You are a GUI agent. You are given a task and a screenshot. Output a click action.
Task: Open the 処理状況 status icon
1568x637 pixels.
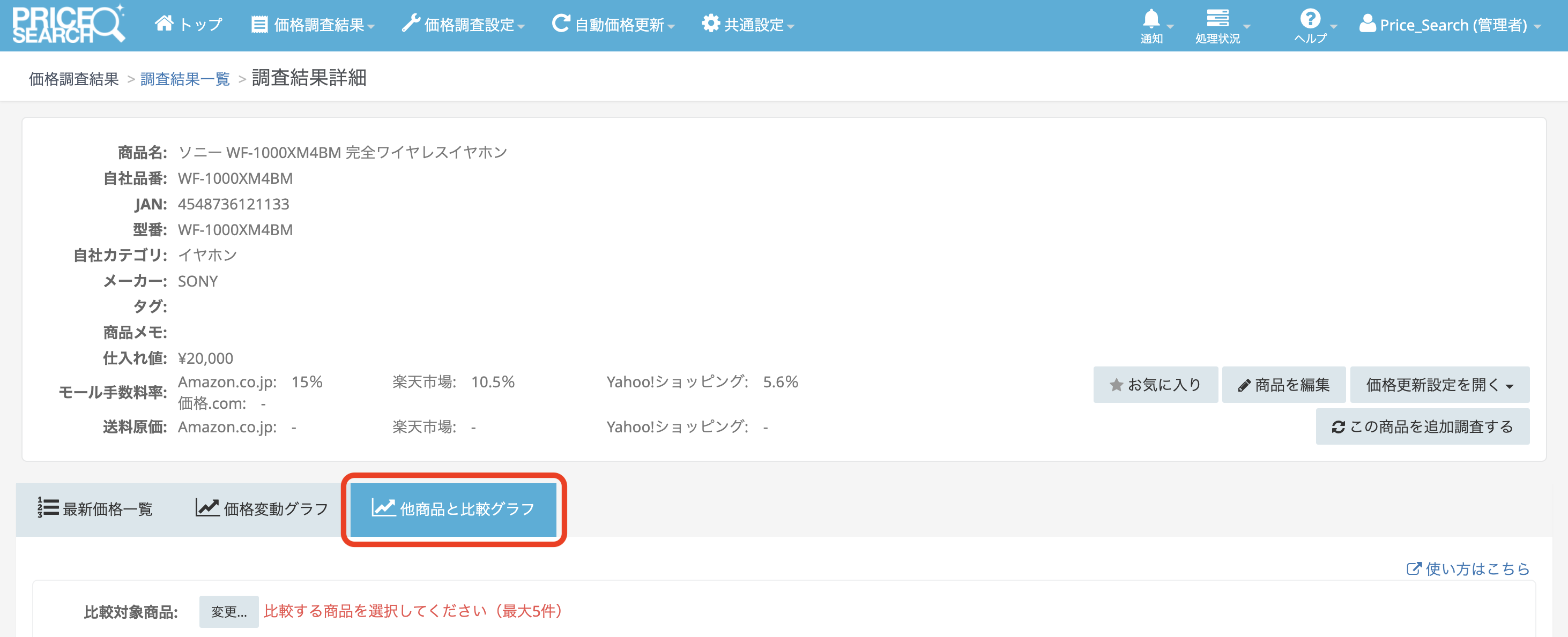pyautogui.click(x=1217, y=19)
